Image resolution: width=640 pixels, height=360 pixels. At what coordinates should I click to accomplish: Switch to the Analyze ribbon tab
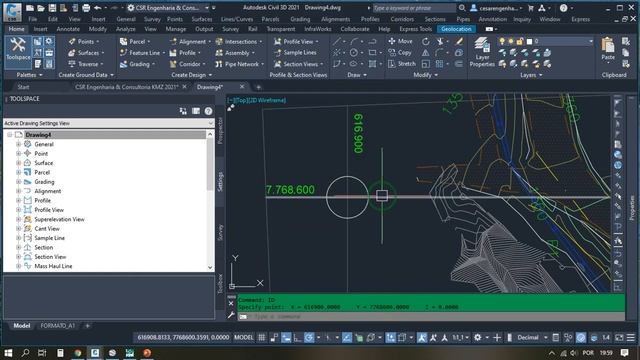coord(125,29)
